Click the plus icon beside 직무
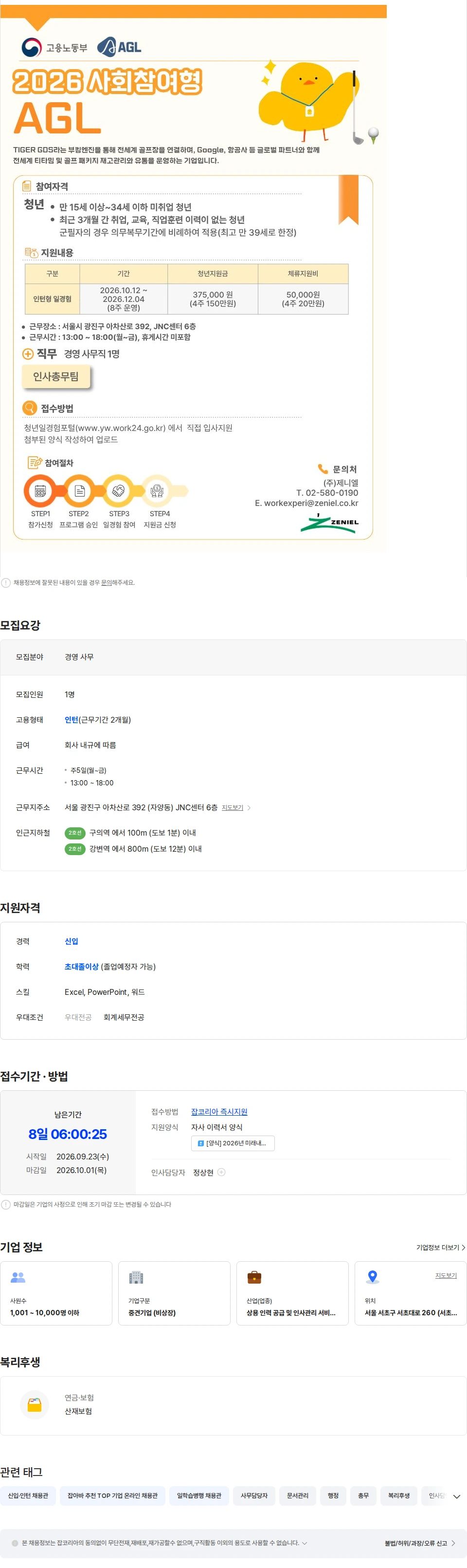This screenshot has height=1568, width=467. click(x=28, y=354)
